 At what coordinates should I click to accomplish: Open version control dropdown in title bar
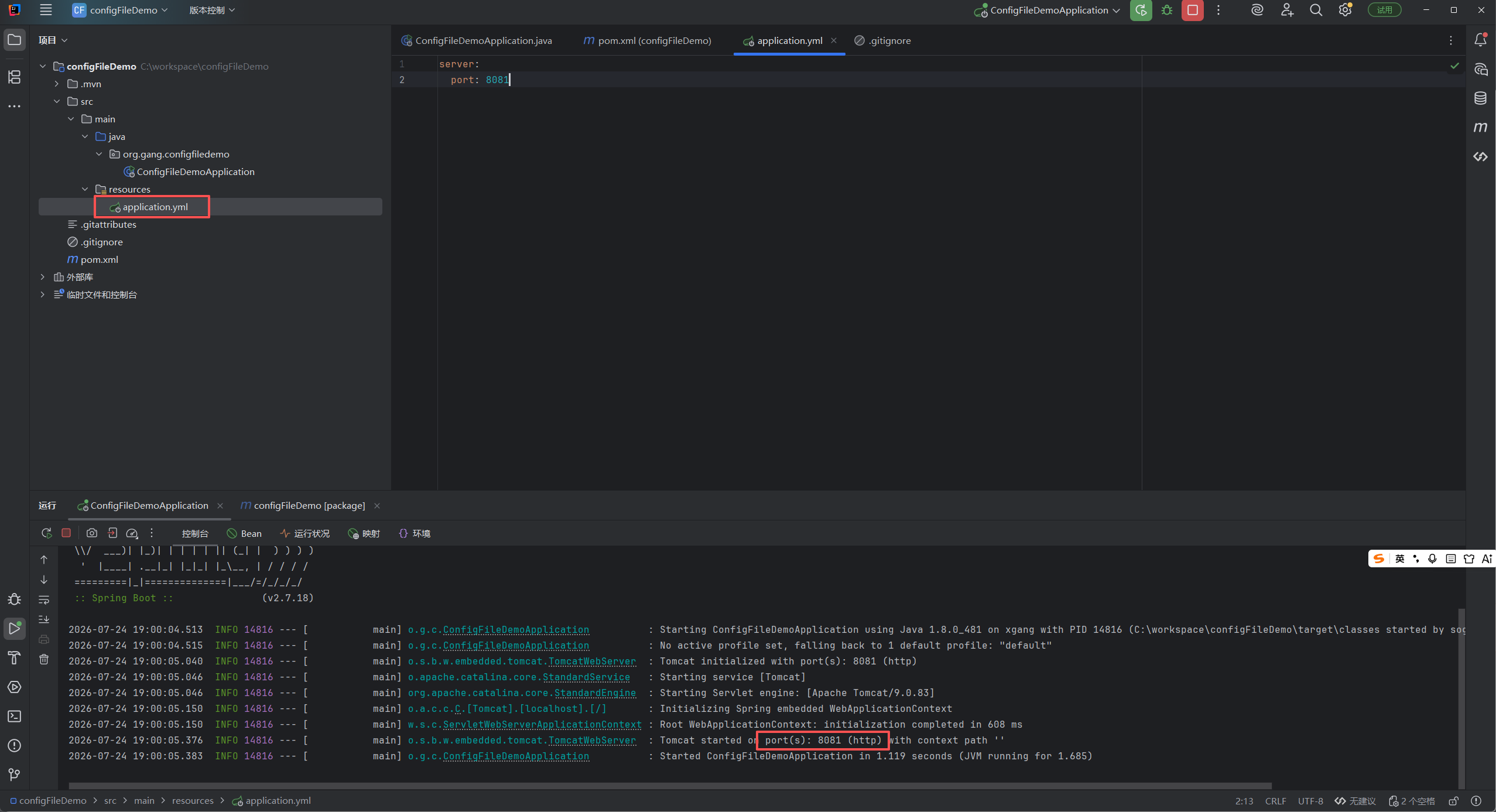pyautogui.click(x=212, y=10)
